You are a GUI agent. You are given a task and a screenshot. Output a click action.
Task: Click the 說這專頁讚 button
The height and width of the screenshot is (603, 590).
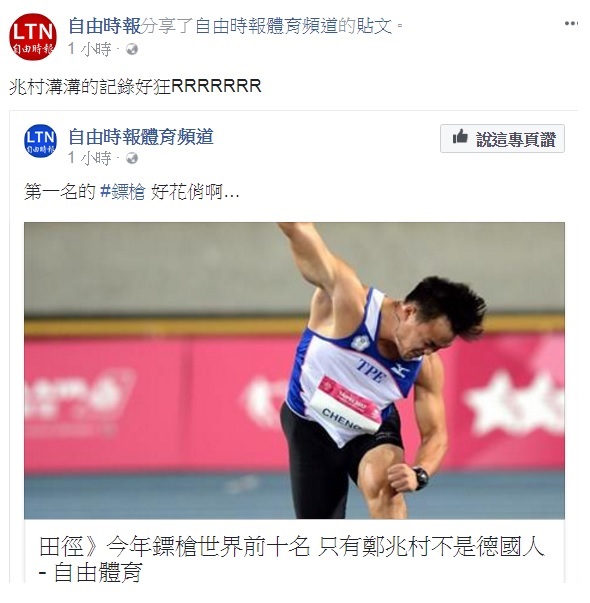502,138
